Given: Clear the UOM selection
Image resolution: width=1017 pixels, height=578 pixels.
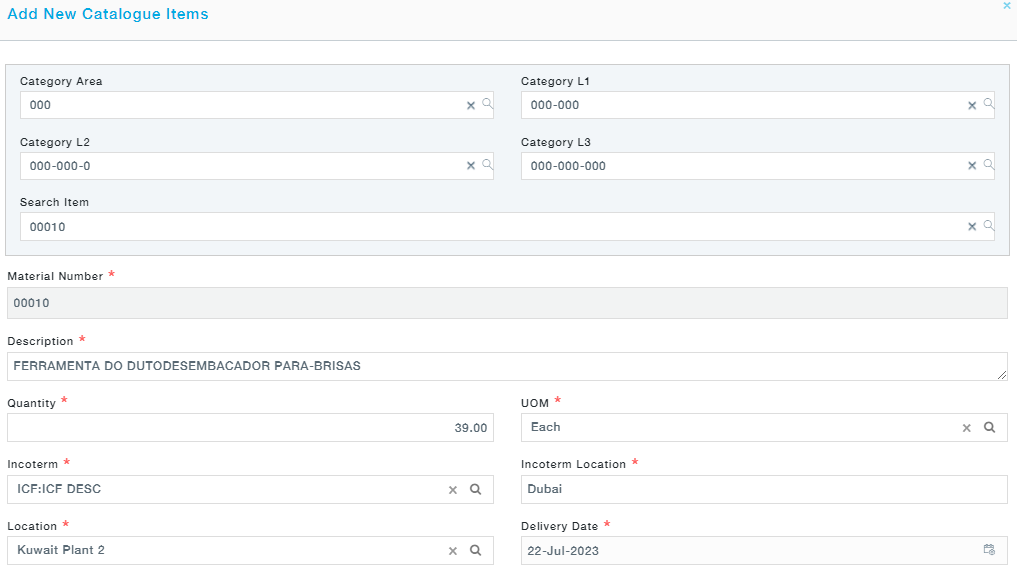Looking at the screenshot, I should click(967, 428).
